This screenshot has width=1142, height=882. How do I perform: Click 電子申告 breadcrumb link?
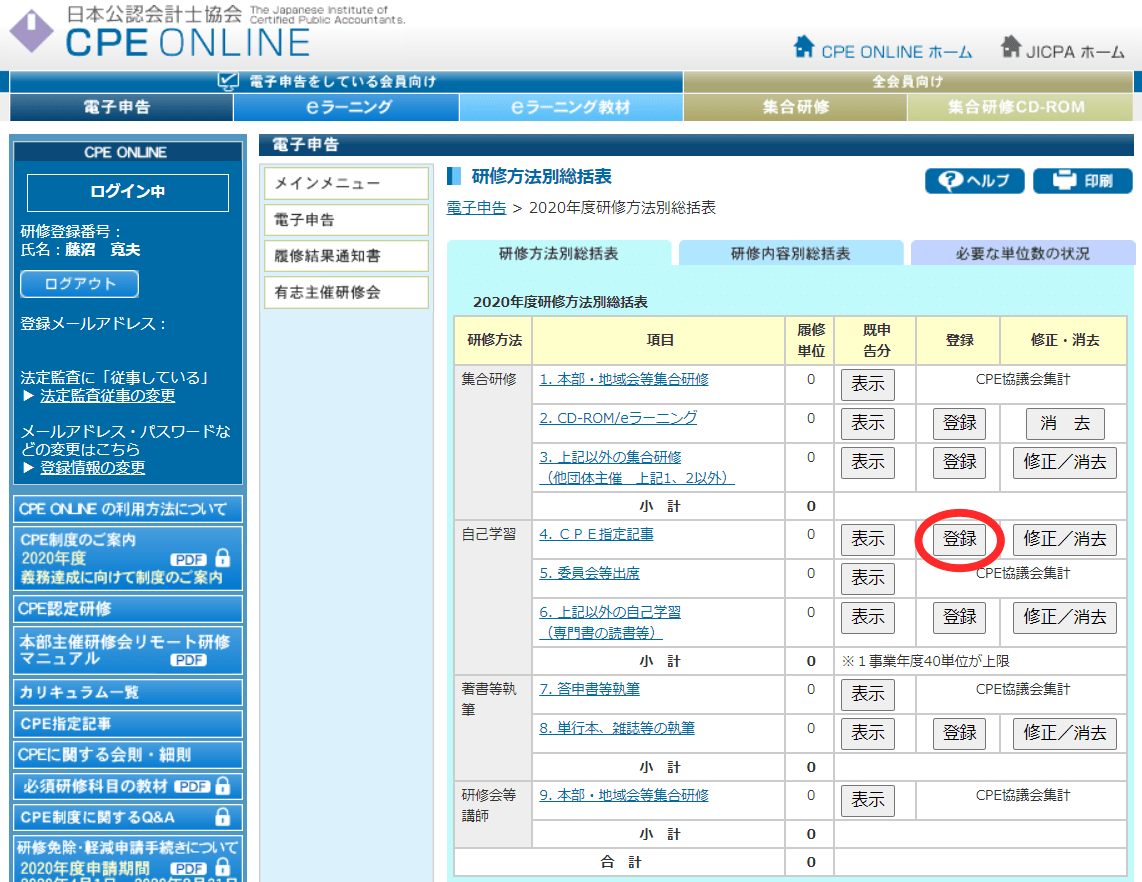tap(476, 208)
